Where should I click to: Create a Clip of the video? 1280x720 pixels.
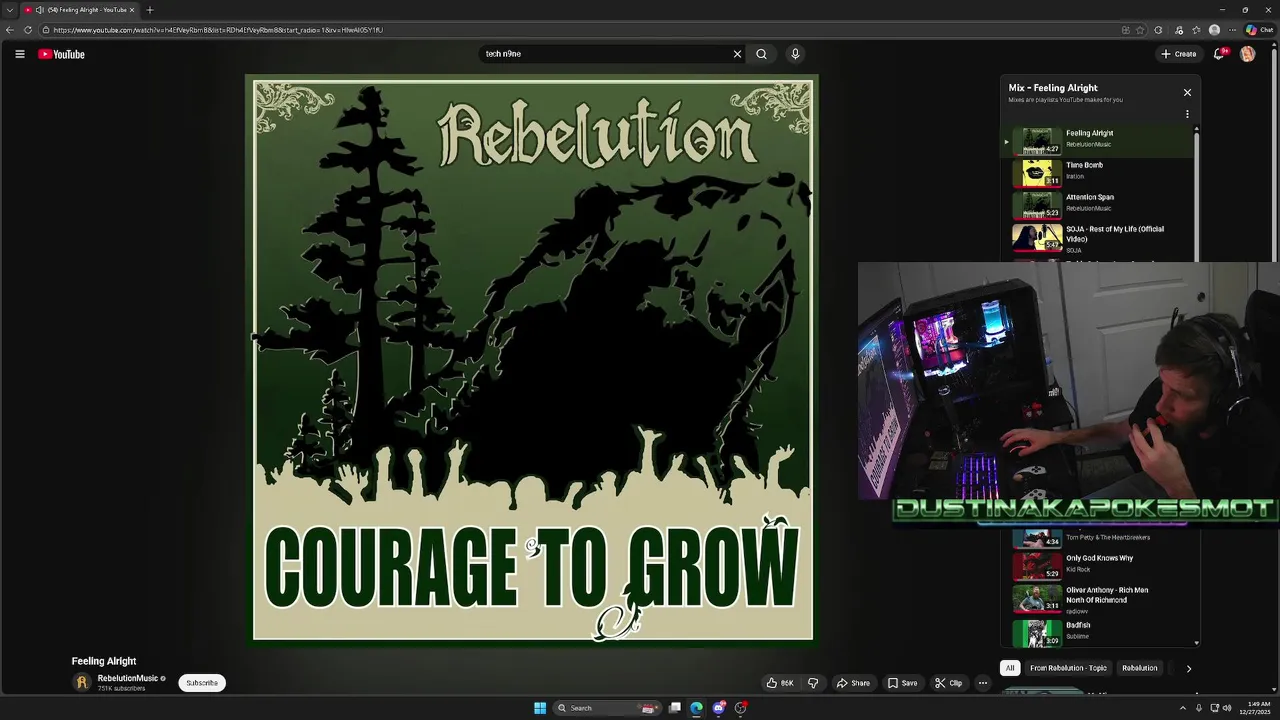pos(948,683)
